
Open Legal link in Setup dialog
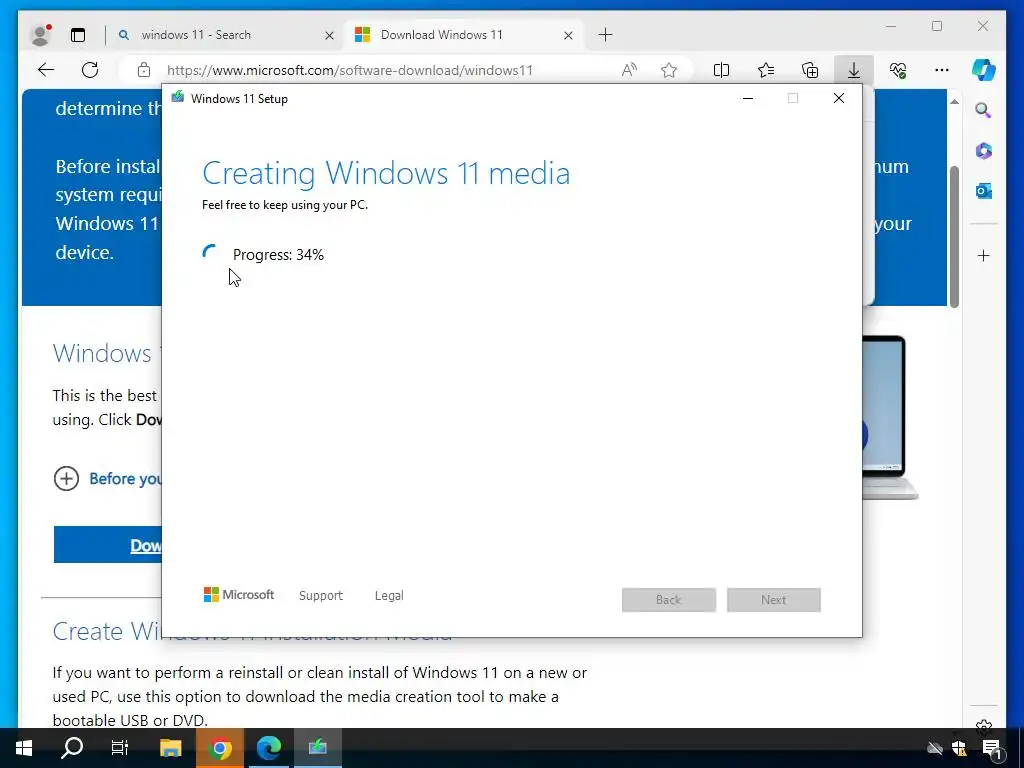[x=389, y=596]
